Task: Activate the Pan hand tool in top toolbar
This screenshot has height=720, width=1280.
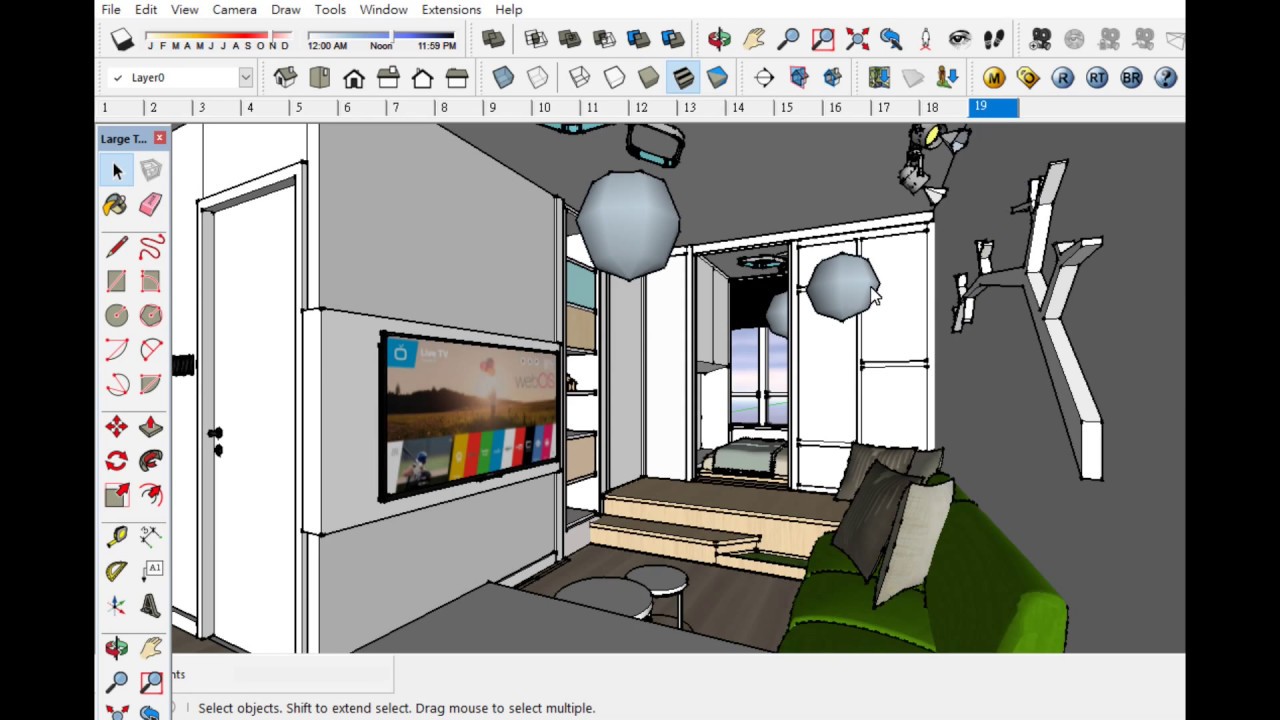Action: [754, 40]
